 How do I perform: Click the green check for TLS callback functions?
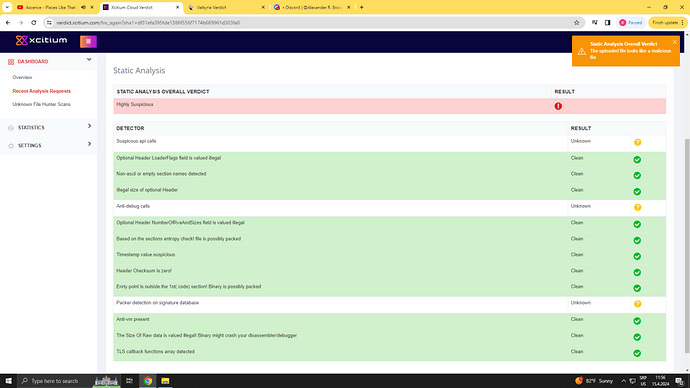[x=637, y=353]
